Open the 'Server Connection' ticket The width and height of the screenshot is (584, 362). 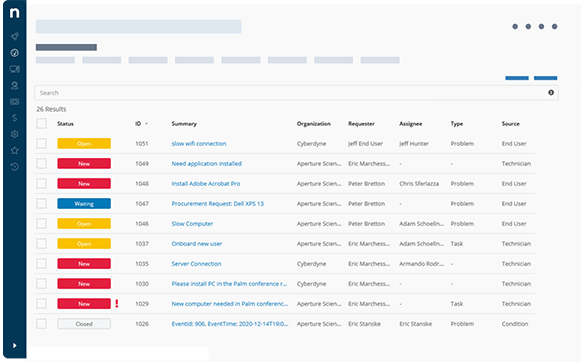(x=196, y=264)
